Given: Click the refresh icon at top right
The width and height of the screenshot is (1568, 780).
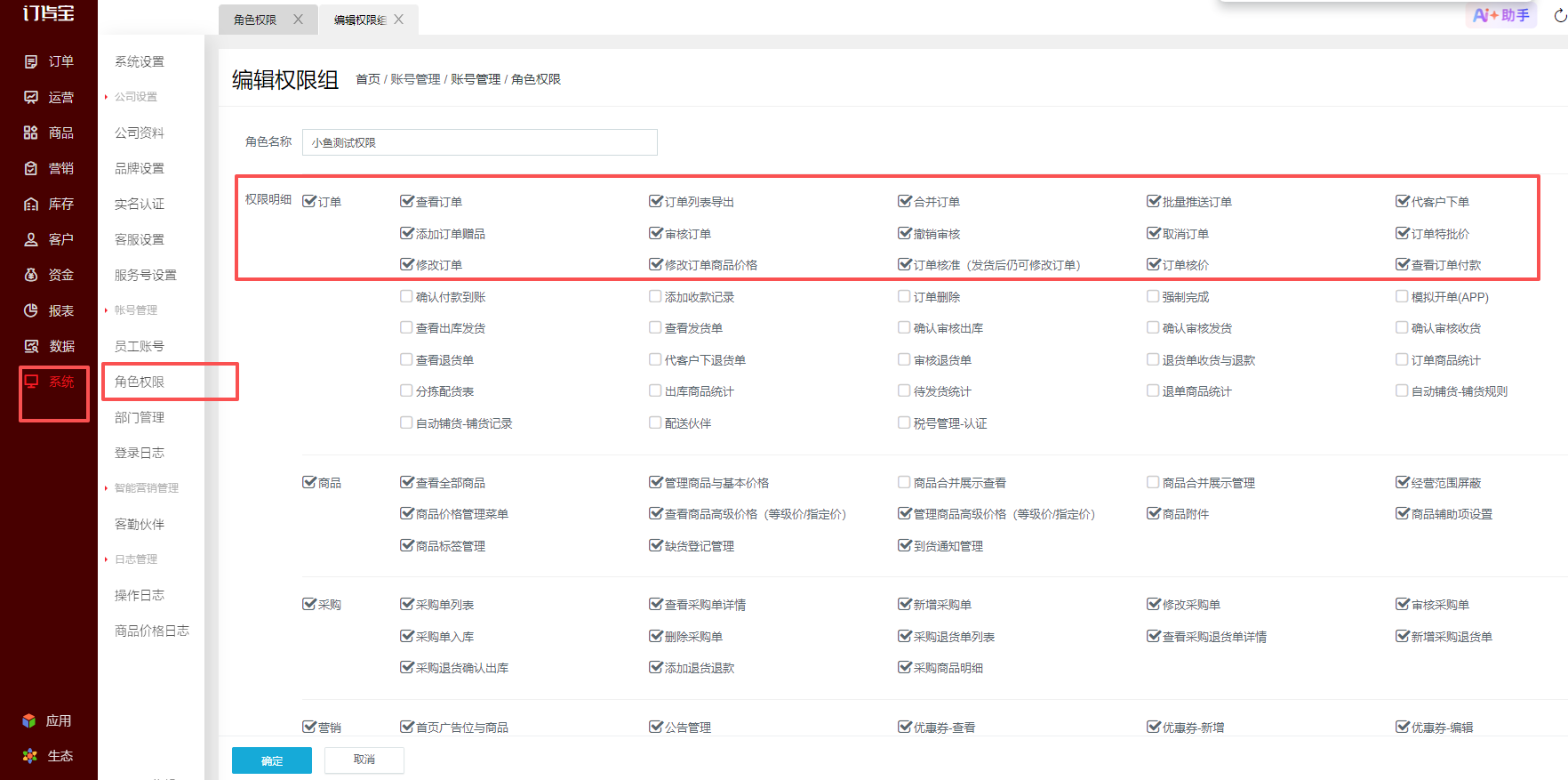Looking at the screenshot, I should click(1560, 15).
